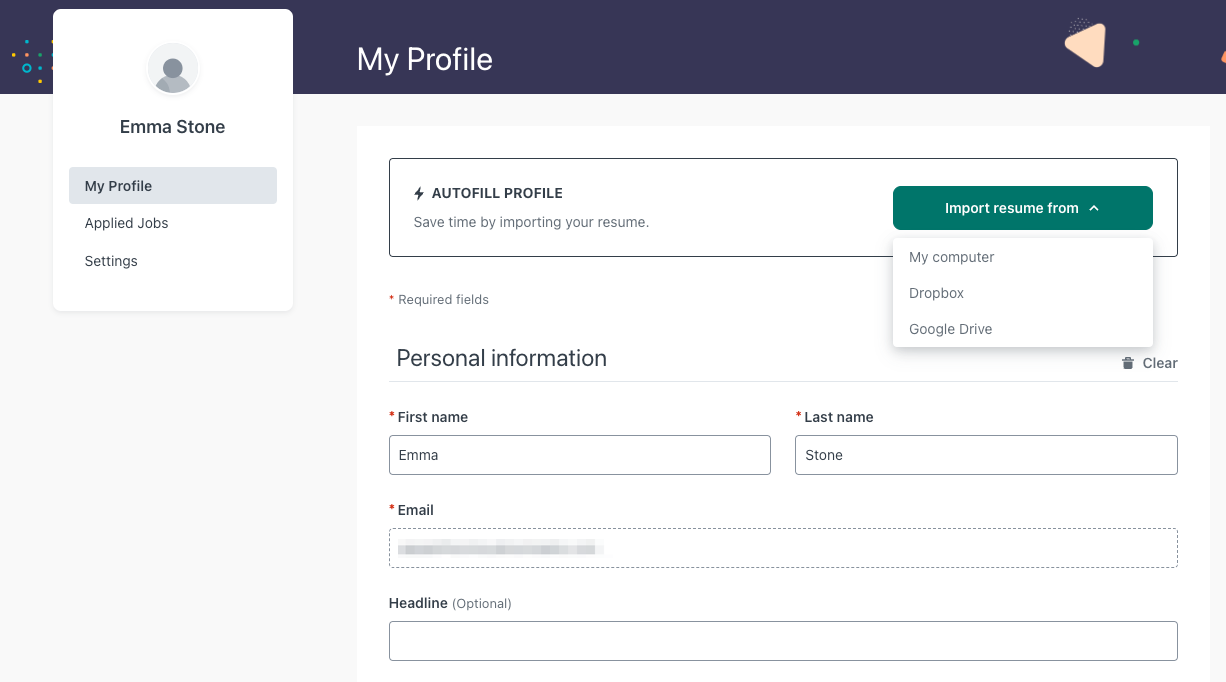
Task: Click the lightning bolt Autofill icon
Action: [x=419, y=193]
